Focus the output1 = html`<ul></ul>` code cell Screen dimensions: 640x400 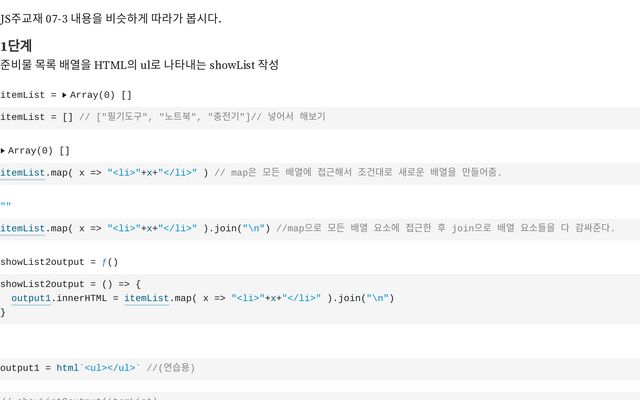[320, 369]
